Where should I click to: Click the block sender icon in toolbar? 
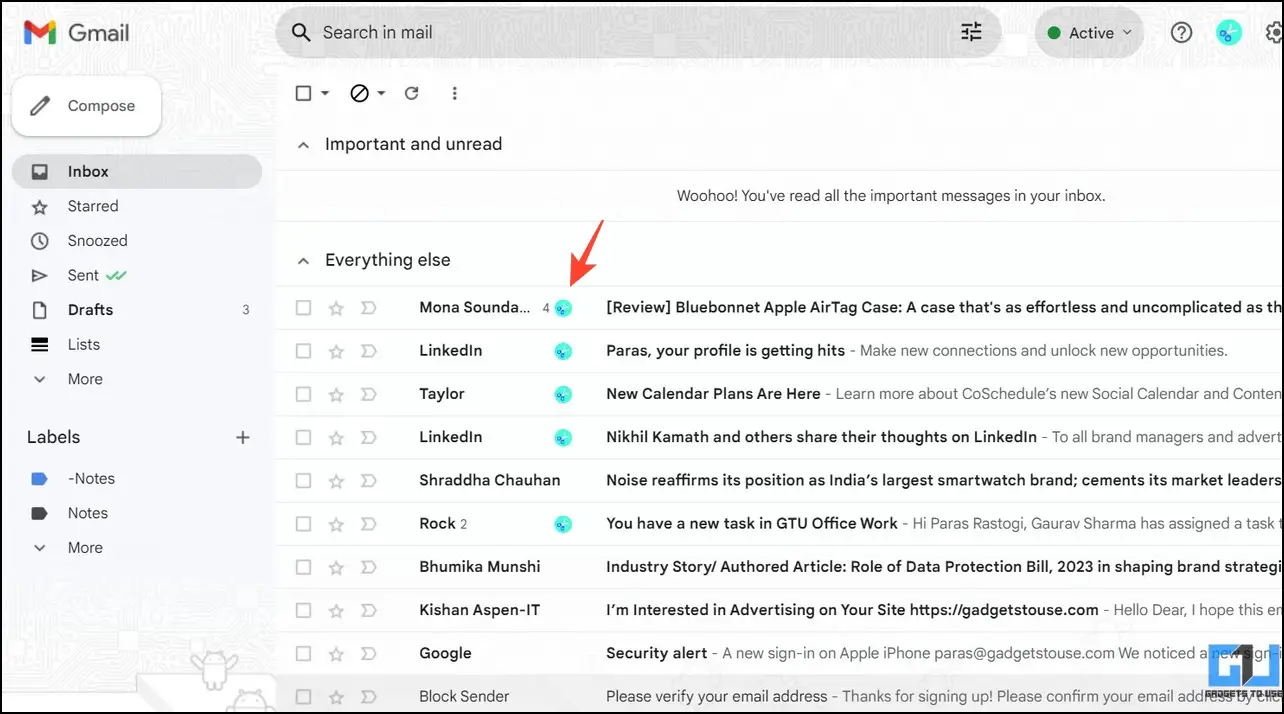pos(360,93)
